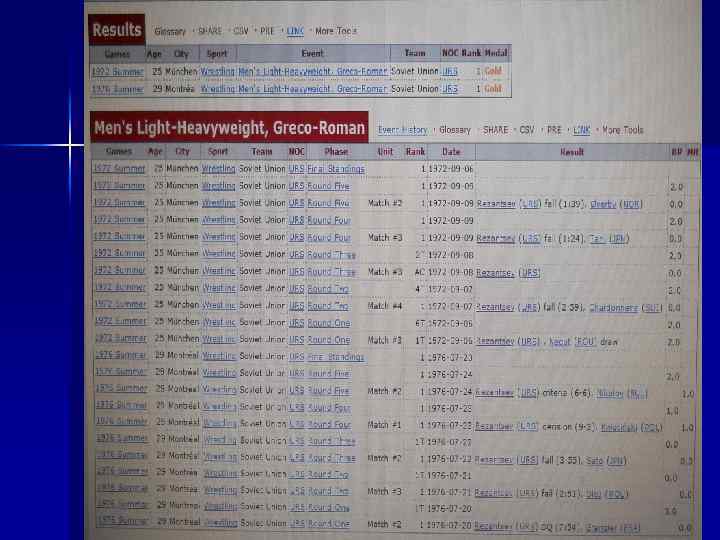Click CSV in the Men's Light-Heavyweight toolbar

click(x=527, y=130)
